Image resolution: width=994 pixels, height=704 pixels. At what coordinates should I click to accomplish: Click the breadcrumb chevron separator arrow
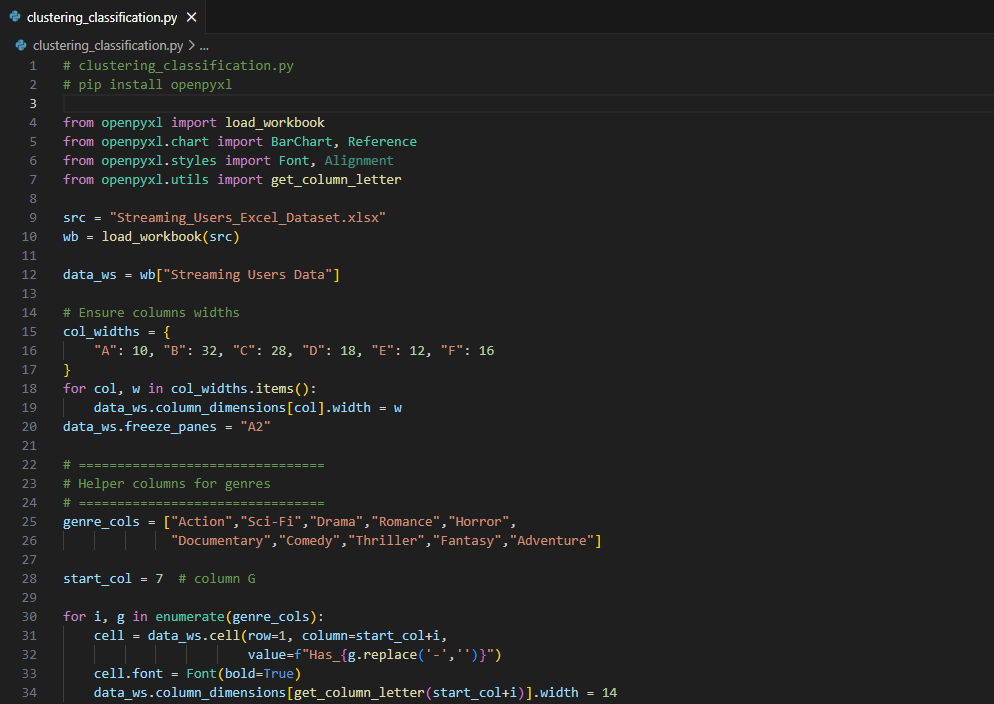tap(191, 46)
